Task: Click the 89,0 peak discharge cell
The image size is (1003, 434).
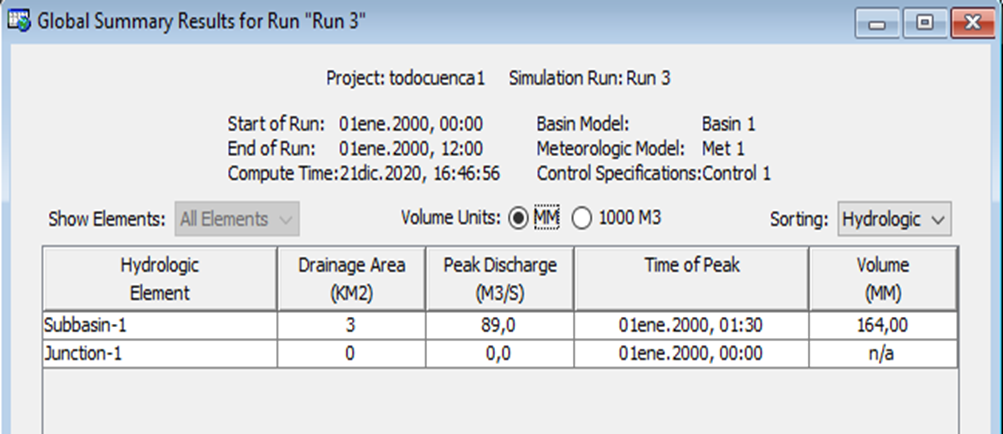Action: (500, 325)
